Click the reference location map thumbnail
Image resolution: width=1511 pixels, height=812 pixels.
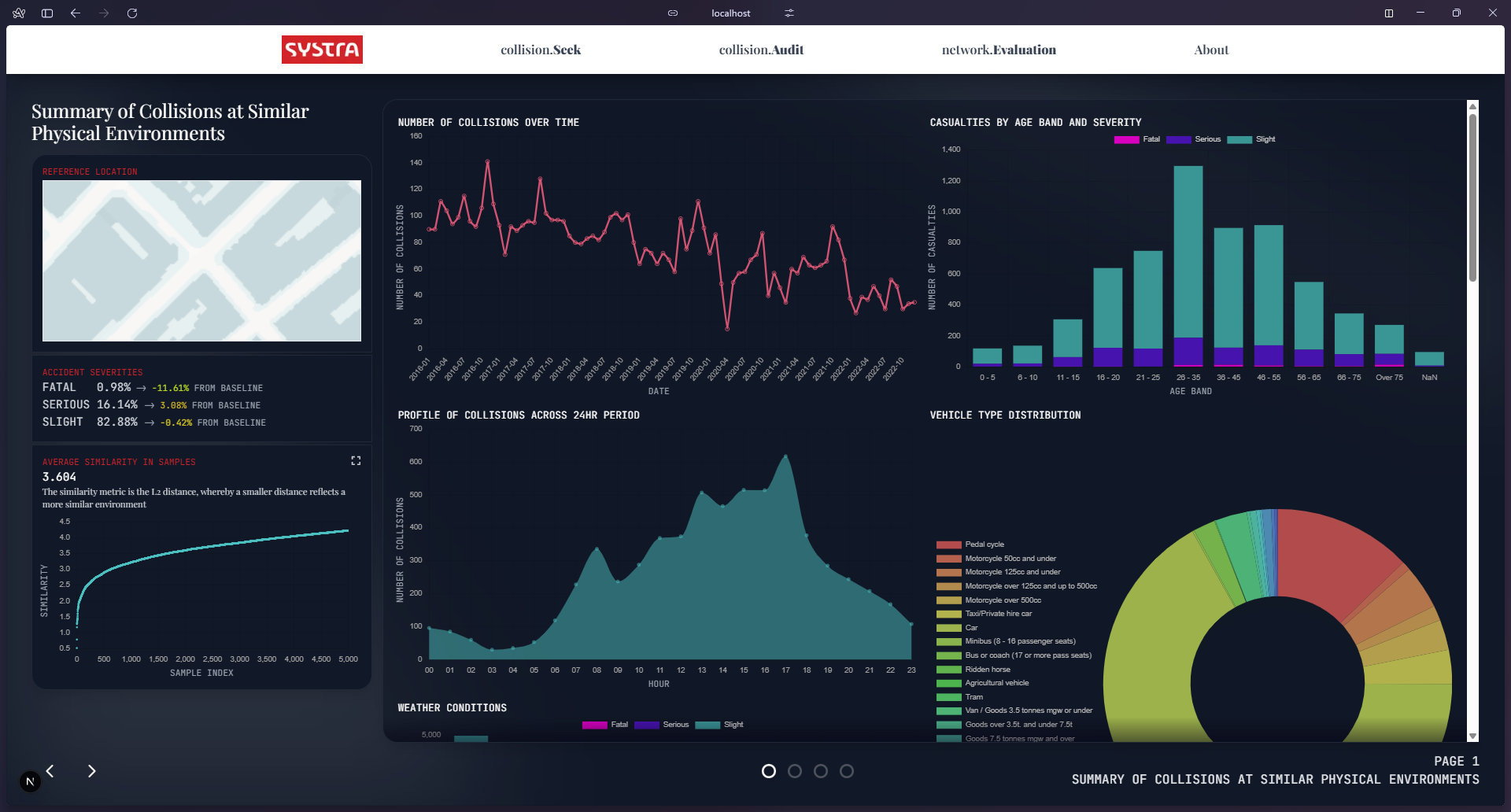201,260
